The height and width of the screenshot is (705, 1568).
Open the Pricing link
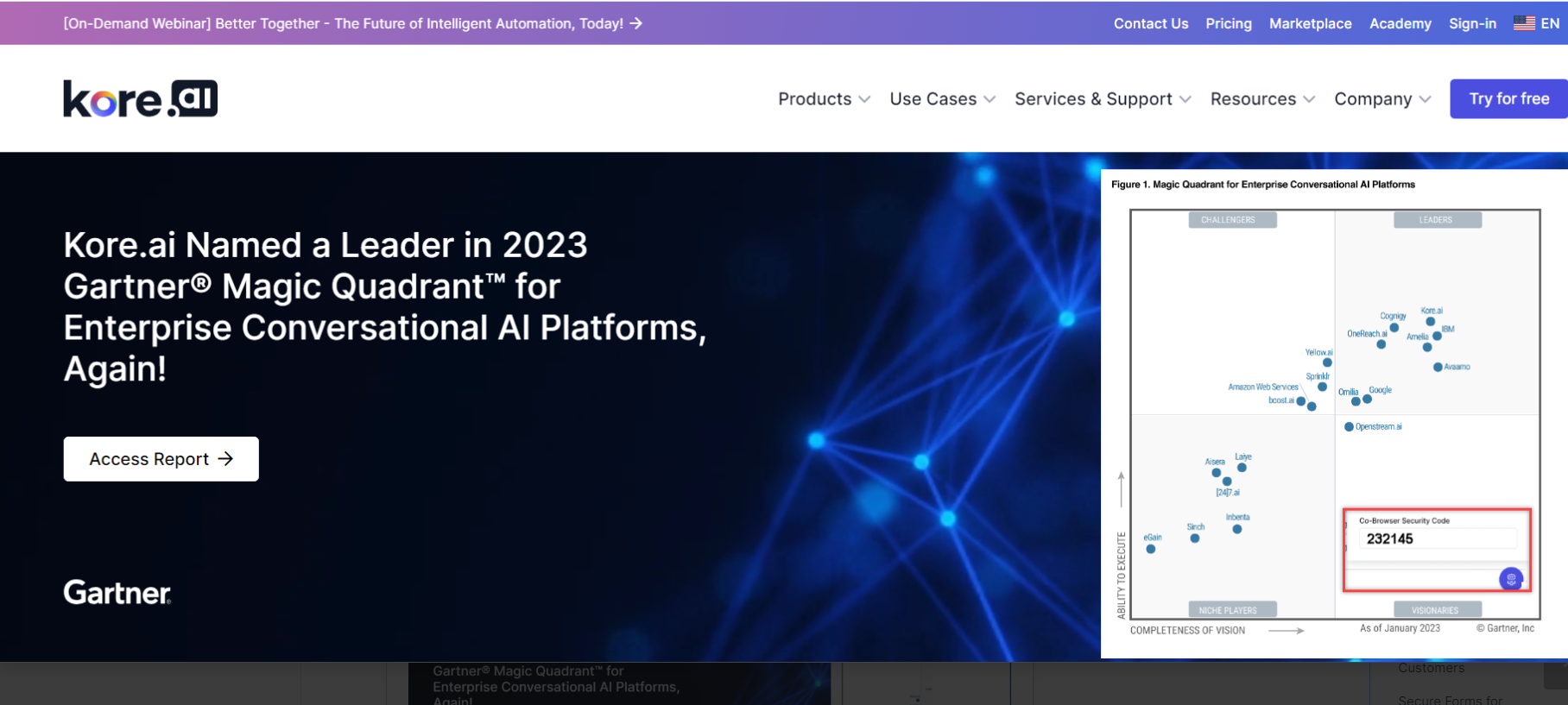(x=1228, y=23)
